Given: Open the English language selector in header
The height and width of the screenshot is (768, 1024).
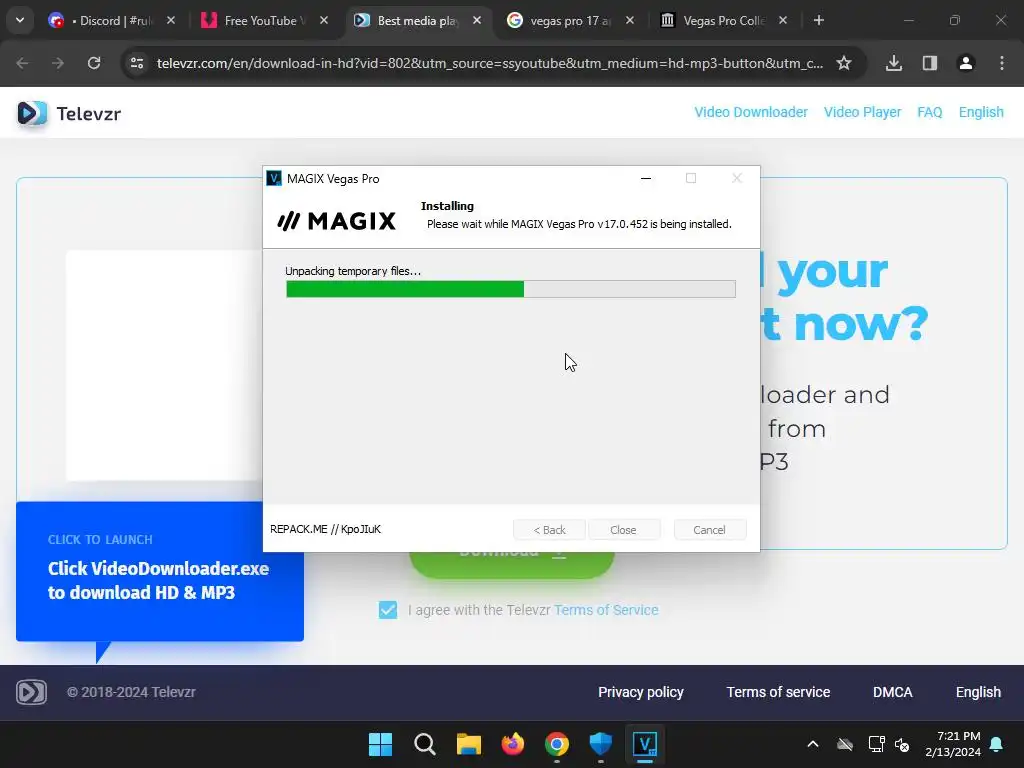Looking at the screenshot, I should [981, 112].
